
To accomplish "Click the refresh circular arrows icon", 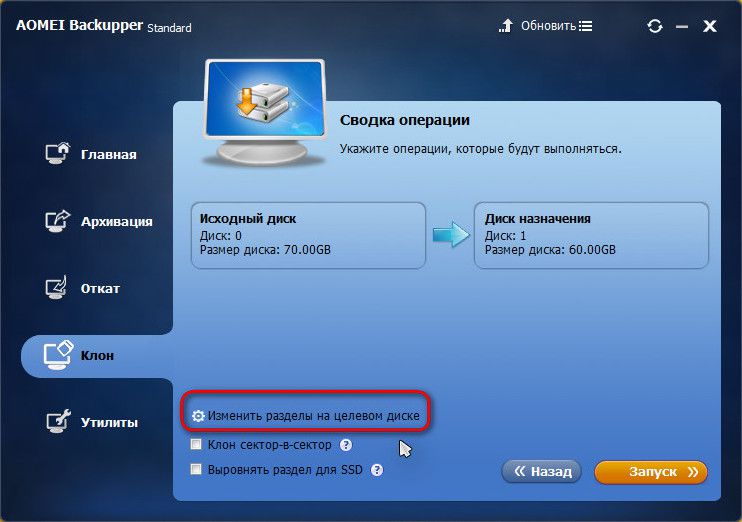I will (655, 26).
